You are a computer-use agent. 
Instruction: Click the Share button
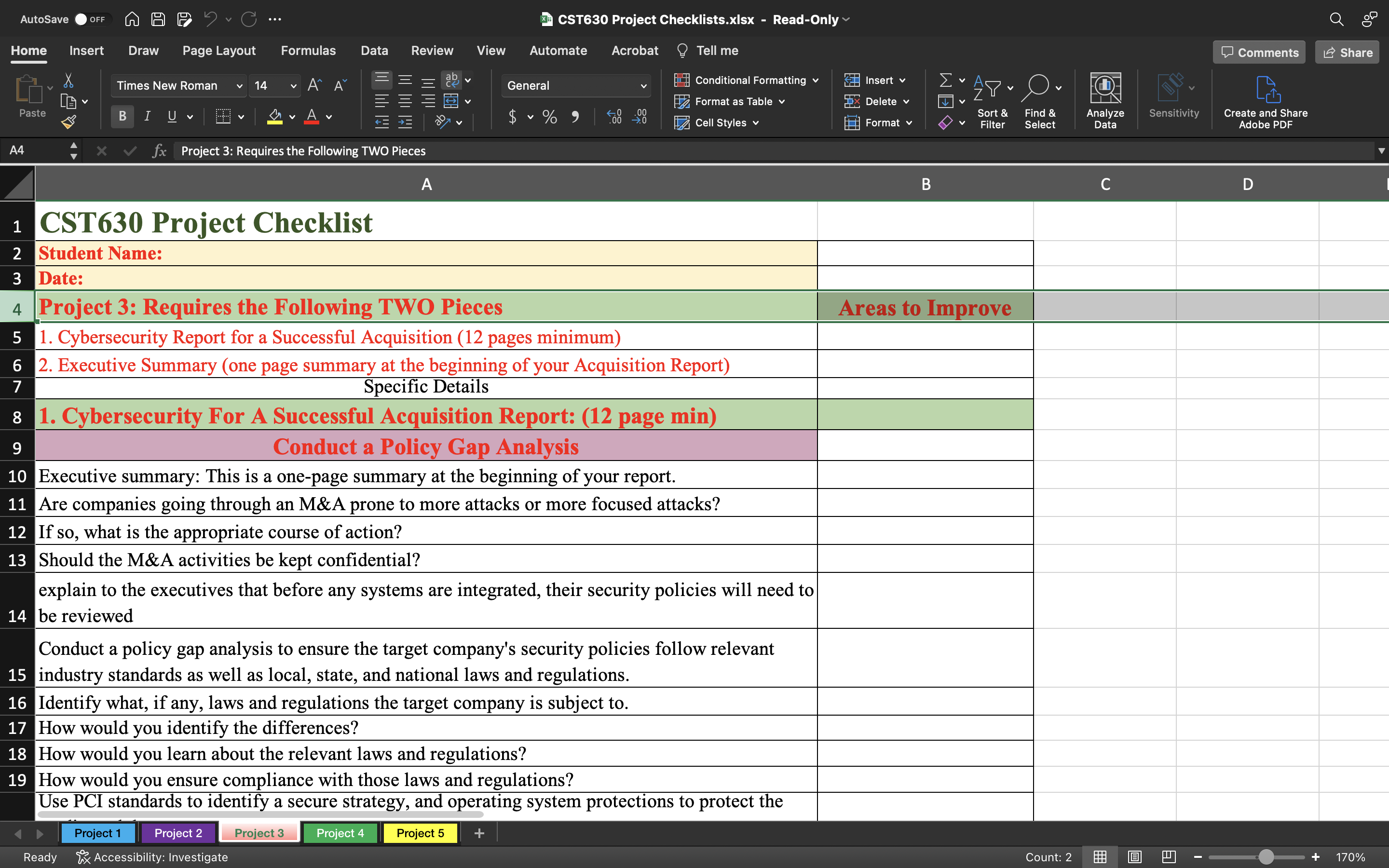[x=1347, y=52]
